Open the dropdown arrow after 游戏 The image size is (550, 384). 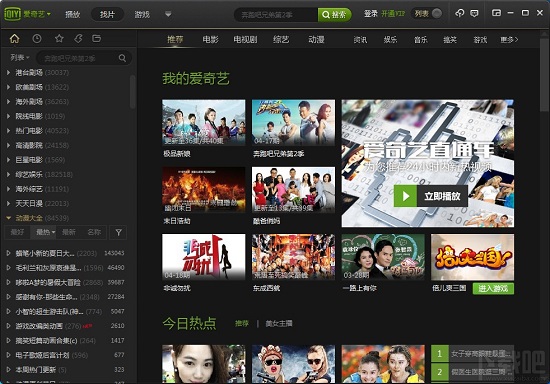click(x=168, y=14)
